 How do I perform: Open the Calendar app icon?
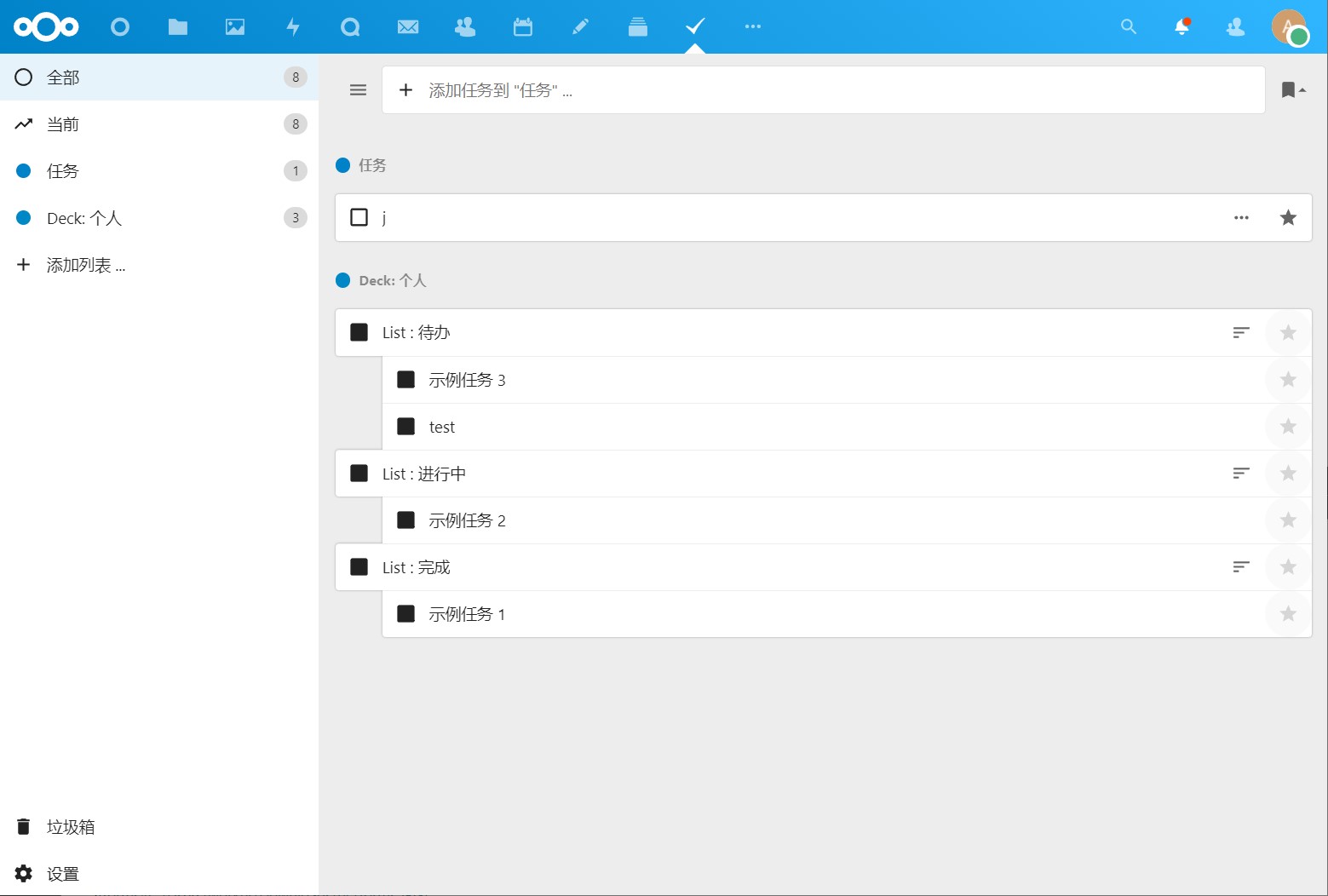523,27
